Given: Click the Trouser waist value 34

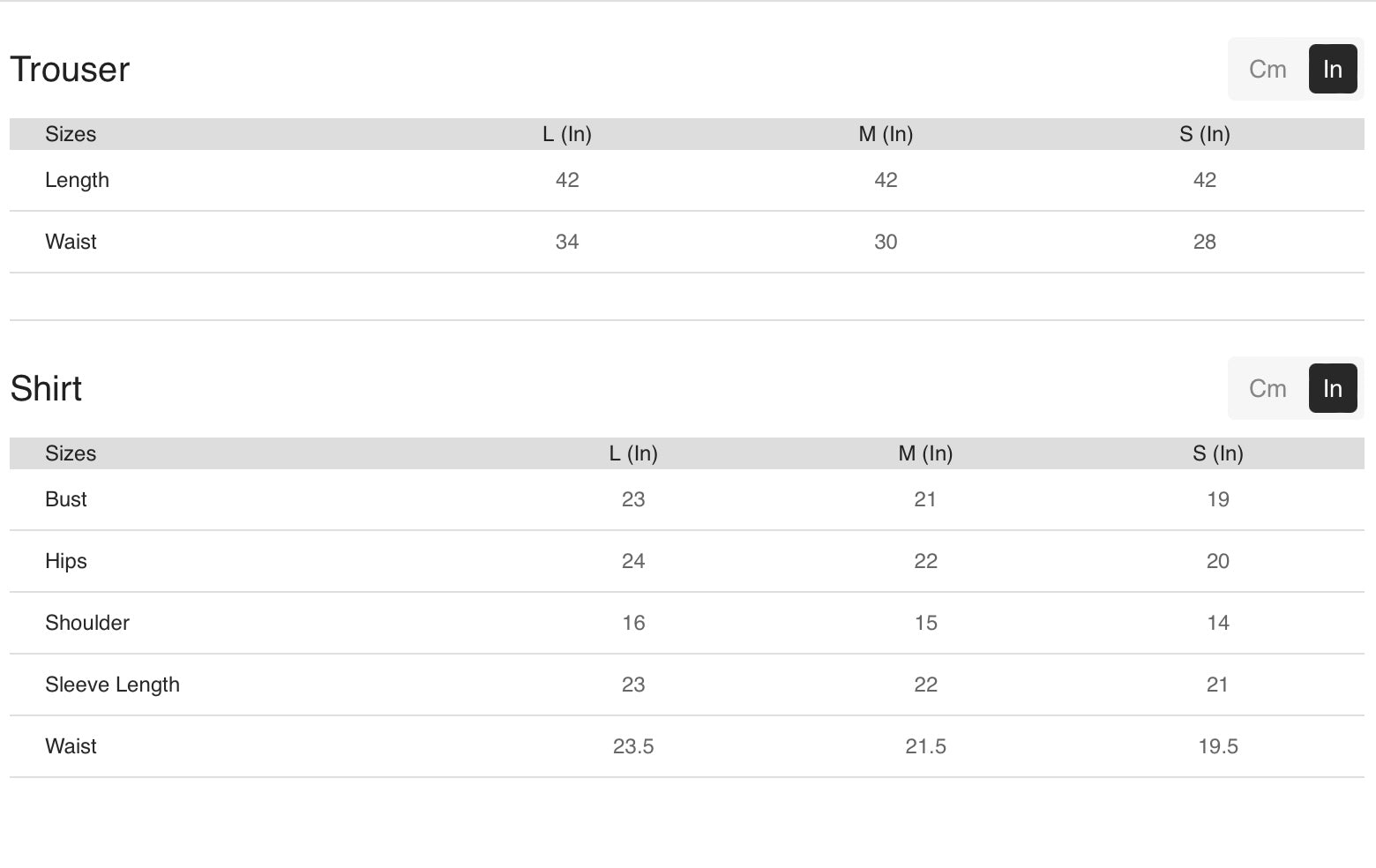Looking at the screenshot, I should click(566, 242).
